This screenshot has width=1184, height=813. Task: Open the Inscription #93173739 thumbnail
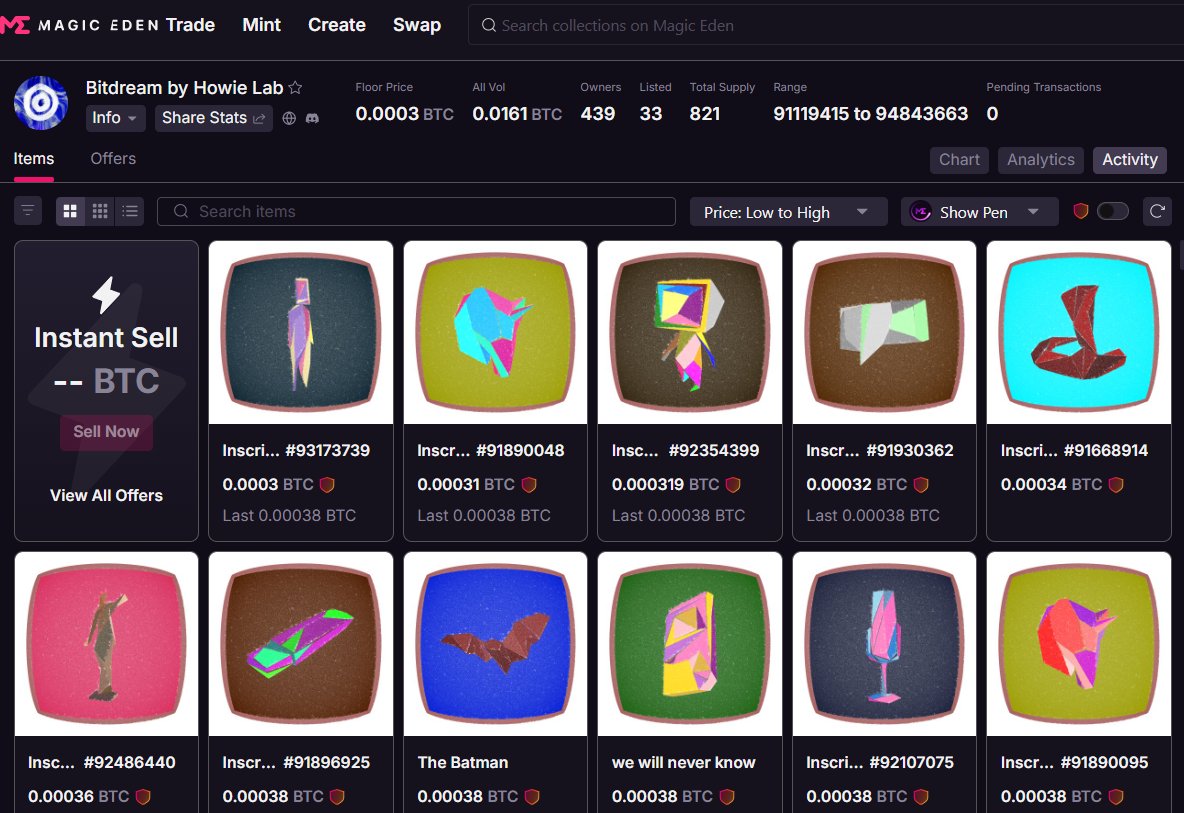click(301, 333)
